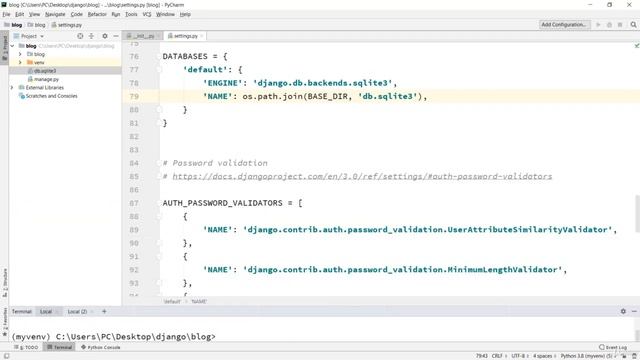
Task: Add new terminal session with plus icon
Action: [x=104, y=312]
